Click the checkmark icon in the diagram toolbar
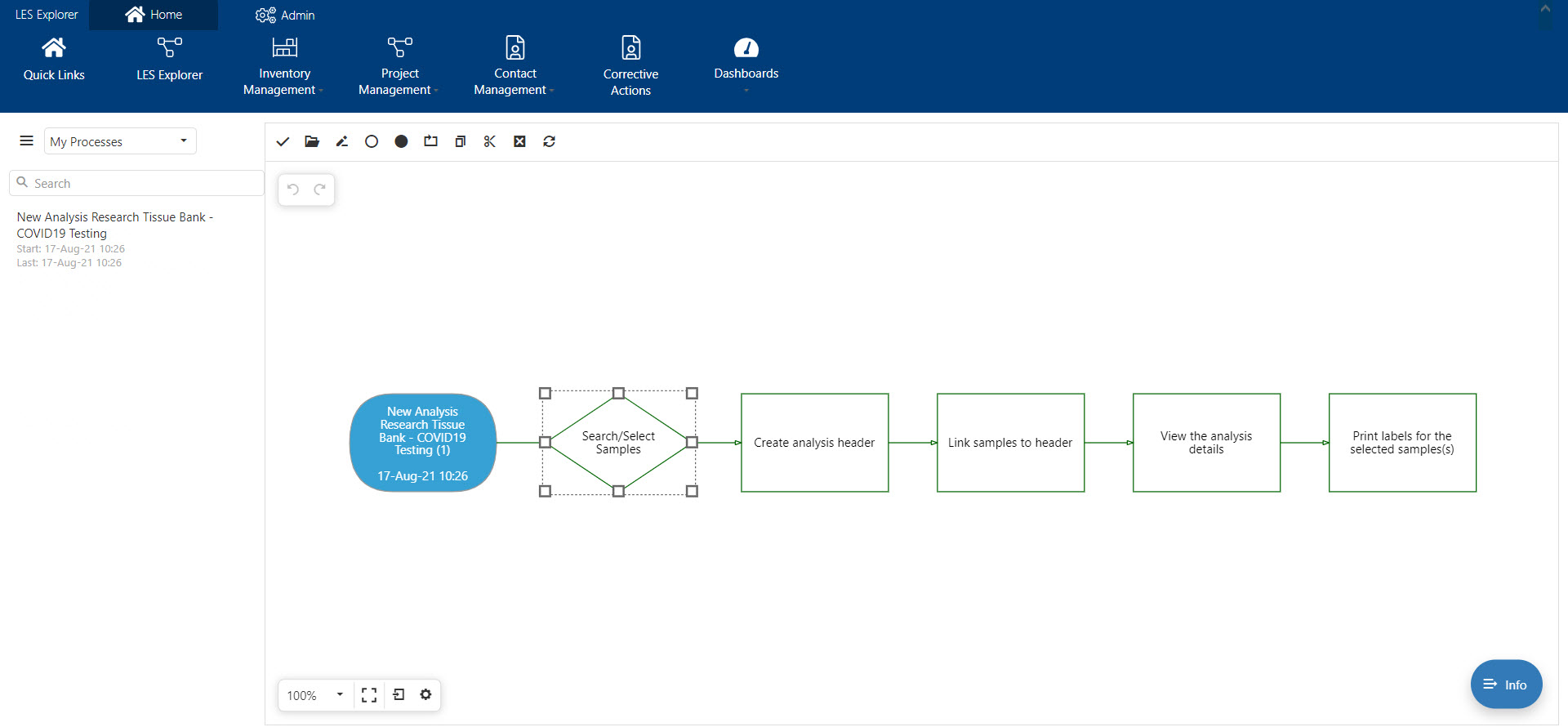Screen dimensions: 1568x727 pos(283,141)
